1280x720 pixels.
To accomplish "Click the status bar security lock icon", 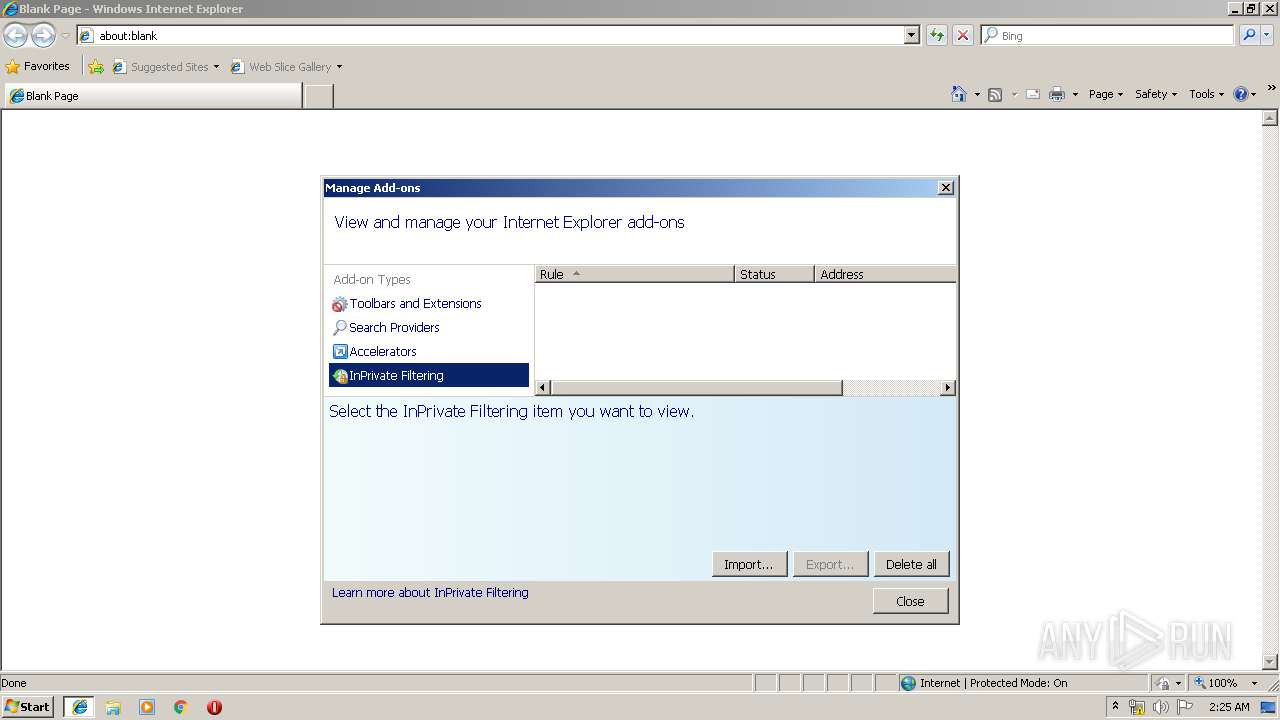I will point(1163,683).
